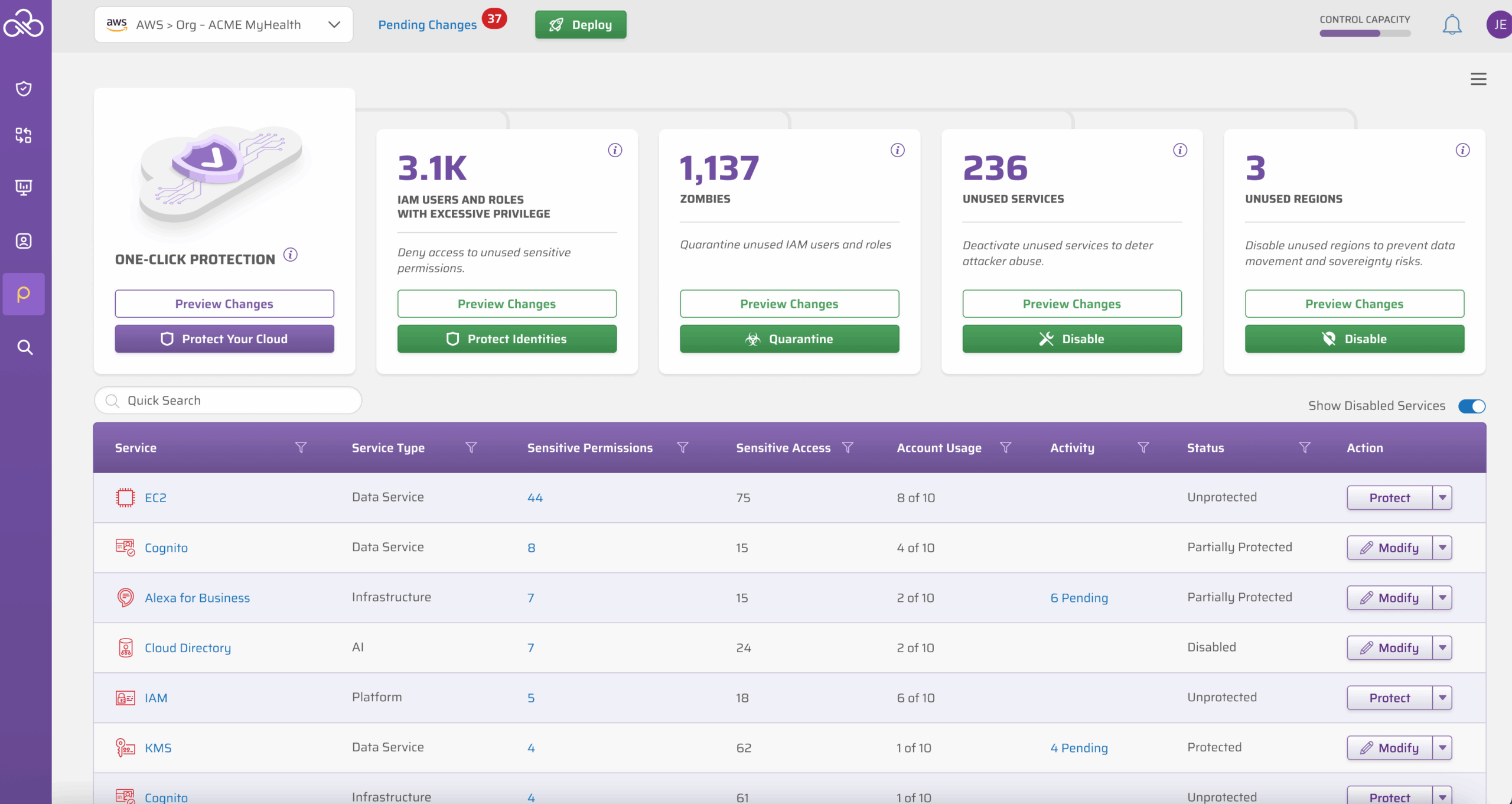
Task: Open notifications via the bell icon
Action: click(x=1453, y=24)
